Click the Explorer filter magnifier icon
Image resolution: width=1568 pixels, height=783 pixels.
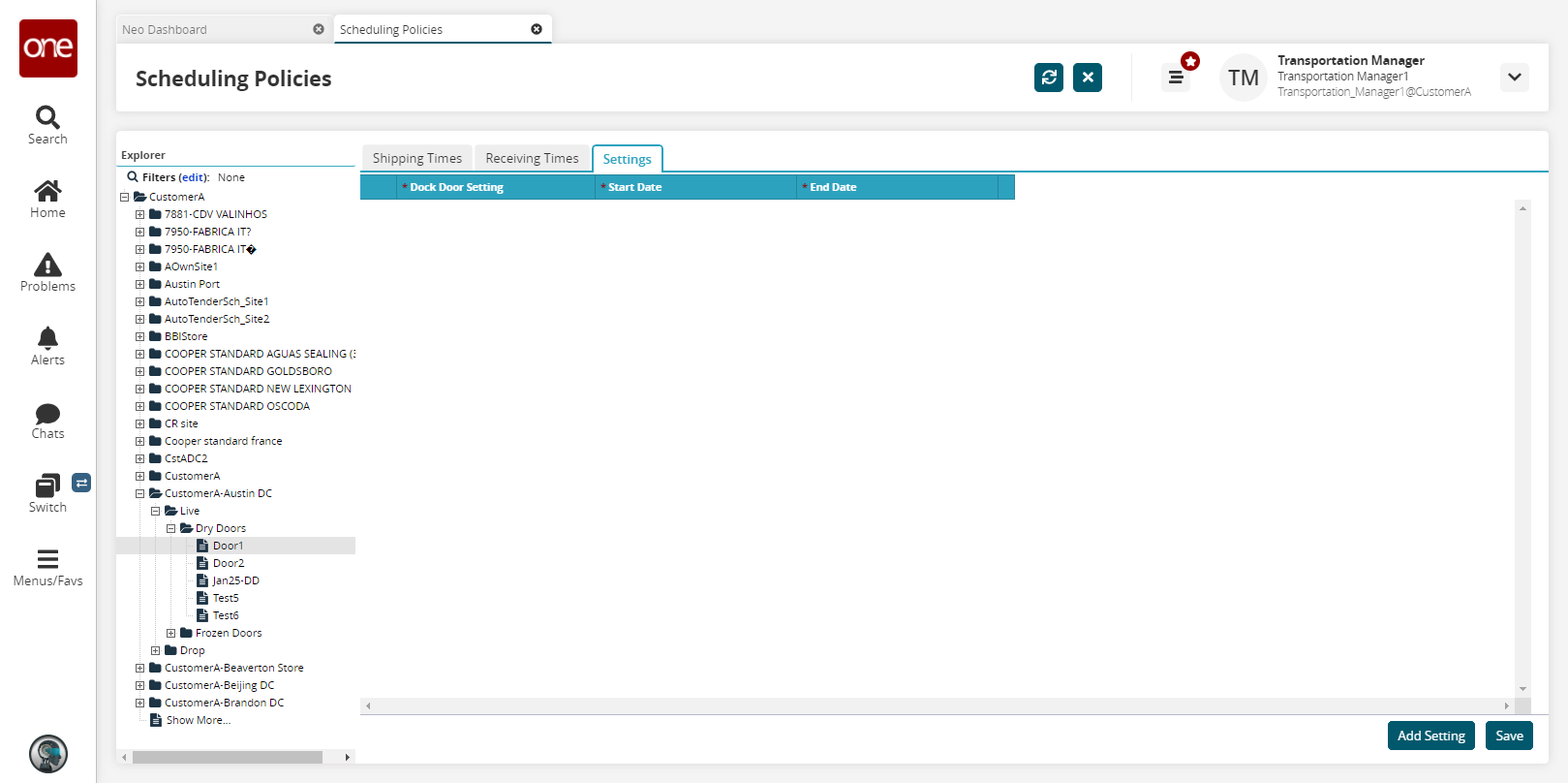(x=133, y=177)
